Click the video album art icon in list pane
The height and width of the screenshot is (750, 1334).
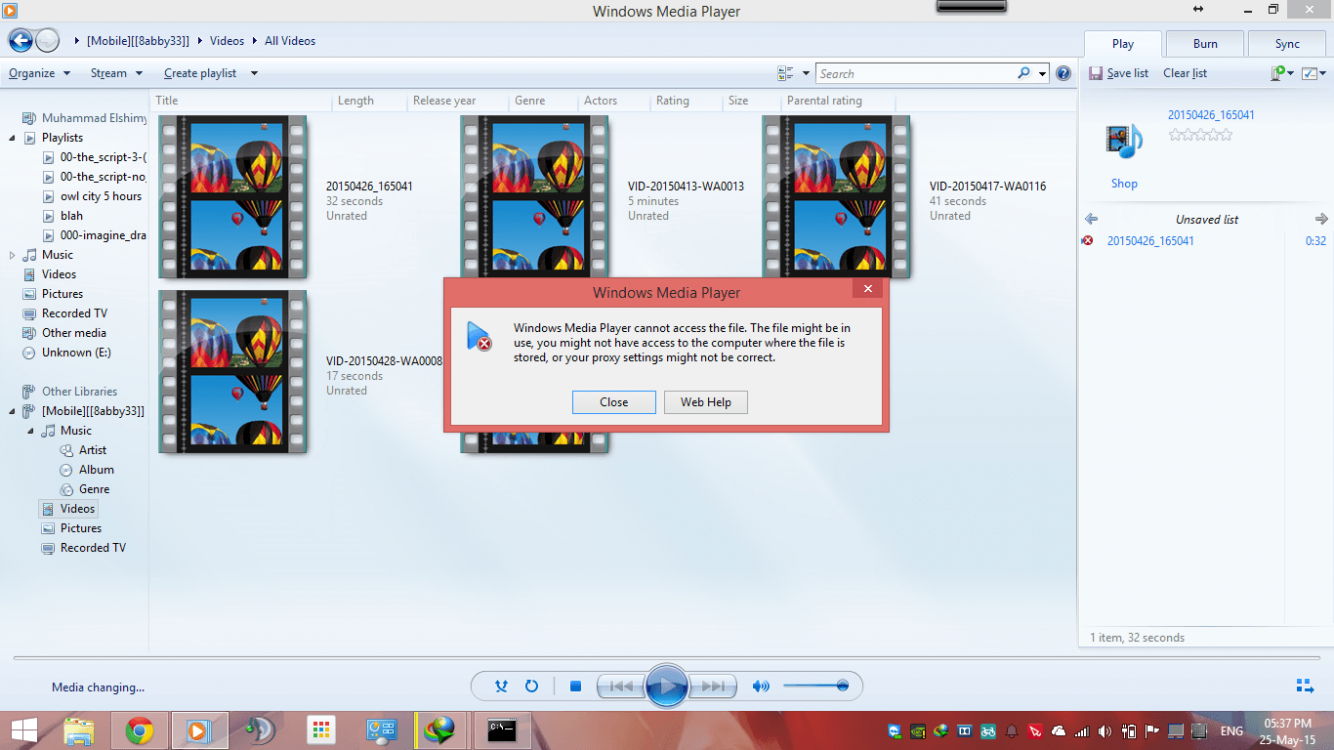pos(1124,141)
